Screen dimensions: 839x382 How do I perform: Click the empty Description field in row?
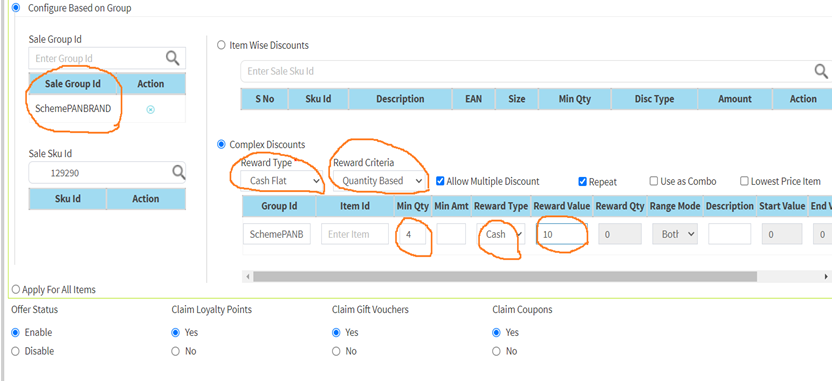729,234
